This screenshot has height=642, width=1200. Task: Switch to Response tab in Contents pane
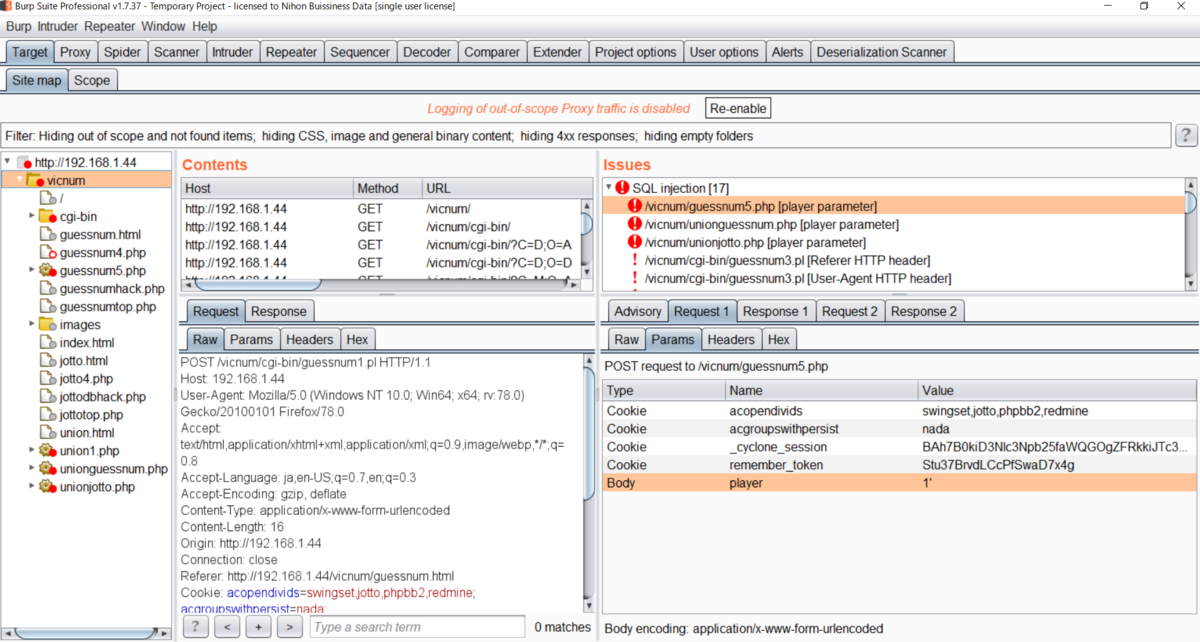point(280,311)
